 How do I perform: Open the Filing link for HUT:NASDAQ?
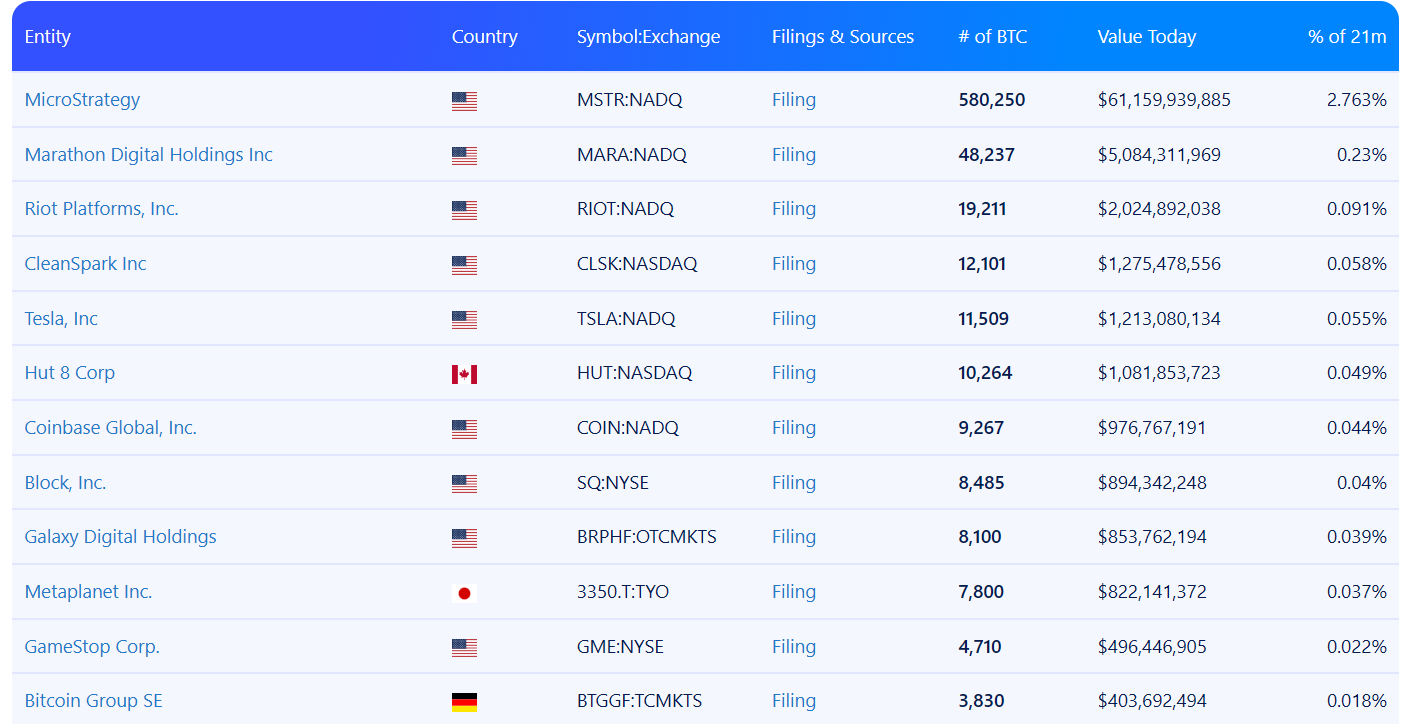point(794,373)
